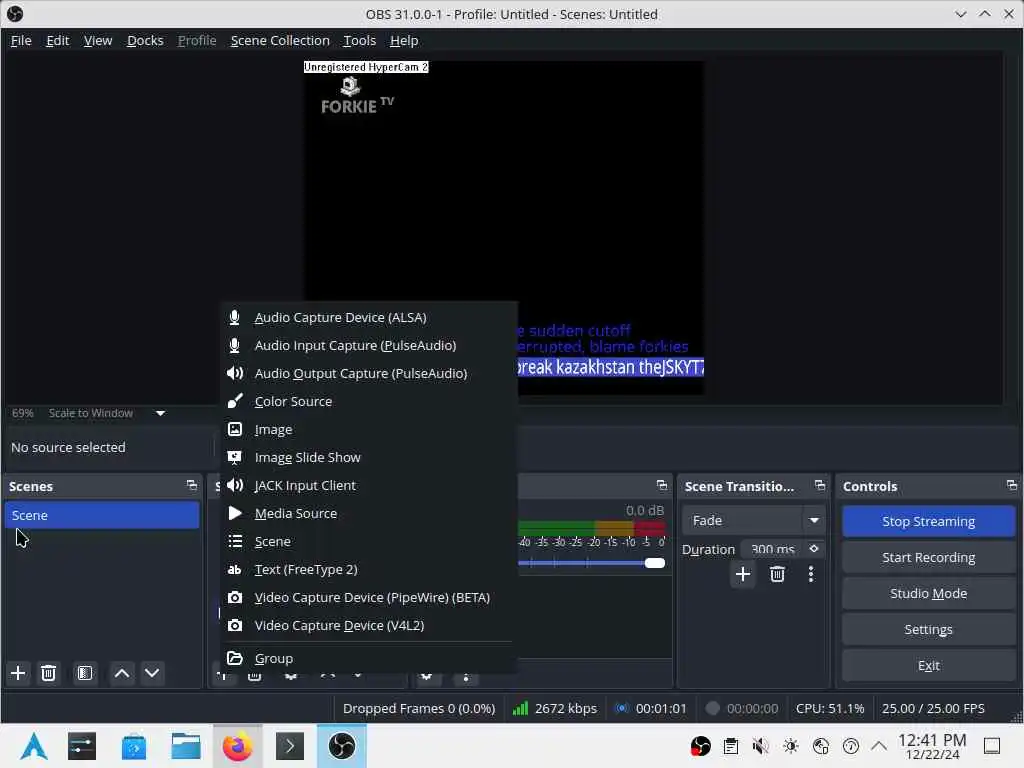Open brightness tray icon
Image resolution: width=1024 pixels, height=768 pixels.
point(790,746)
